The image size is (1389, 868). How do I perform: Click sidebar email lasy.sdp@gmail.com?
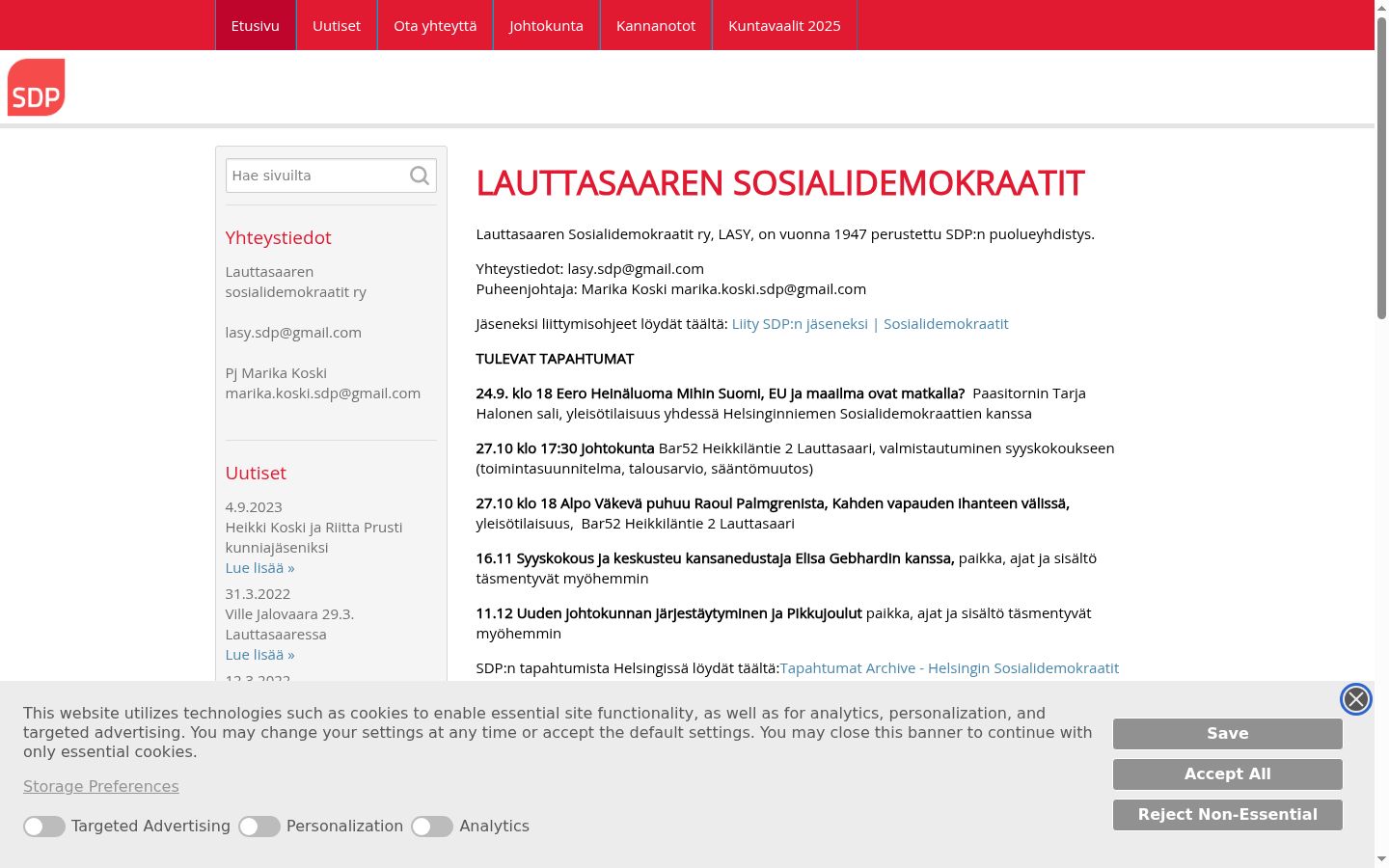tap(293, 333)
